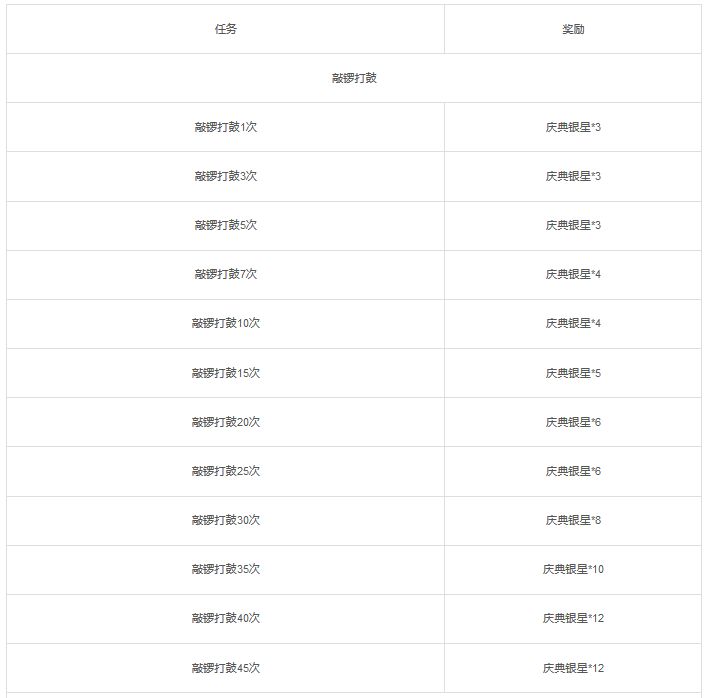
Task: Click the 敲锣打鼓3次 task cell
Action: [x=226, y=176]
